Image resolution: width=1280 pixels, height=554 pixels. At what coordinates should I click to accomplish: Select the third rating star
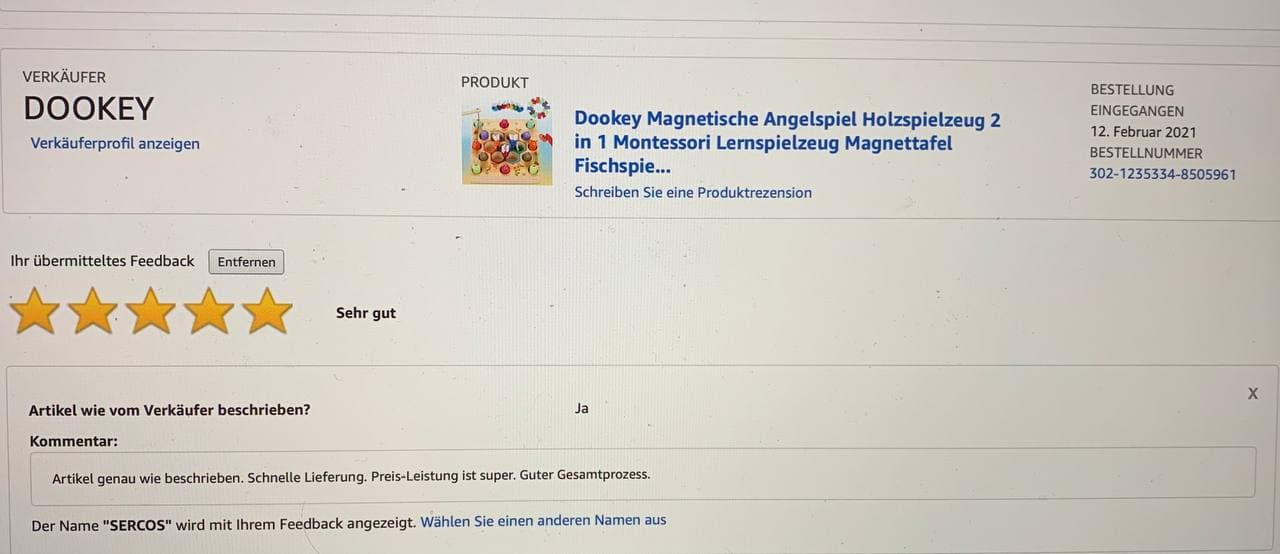(151, 311)
